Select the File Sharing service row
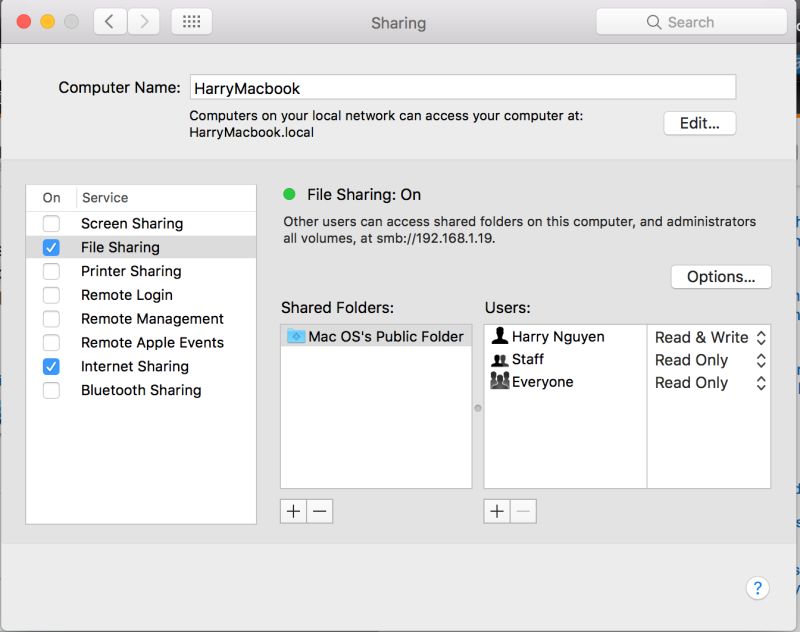The width and height of the screenshot is (800, 632). (x=141, y=247)
